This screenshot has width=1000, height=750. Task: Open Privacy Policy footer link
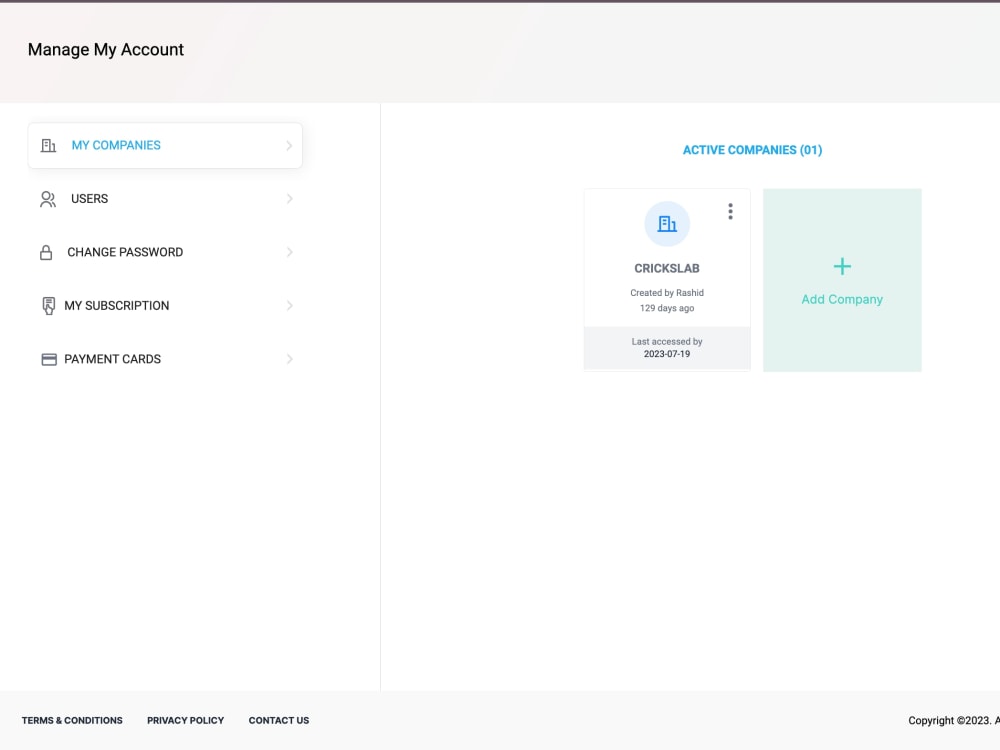pyautogui.click(x=186, y=721)
